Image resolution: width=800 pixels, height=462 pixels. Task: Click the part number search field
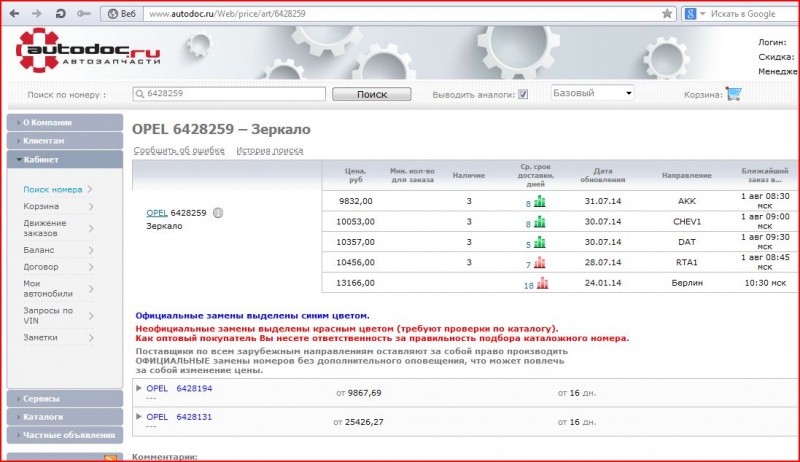(x=229, y=94)
